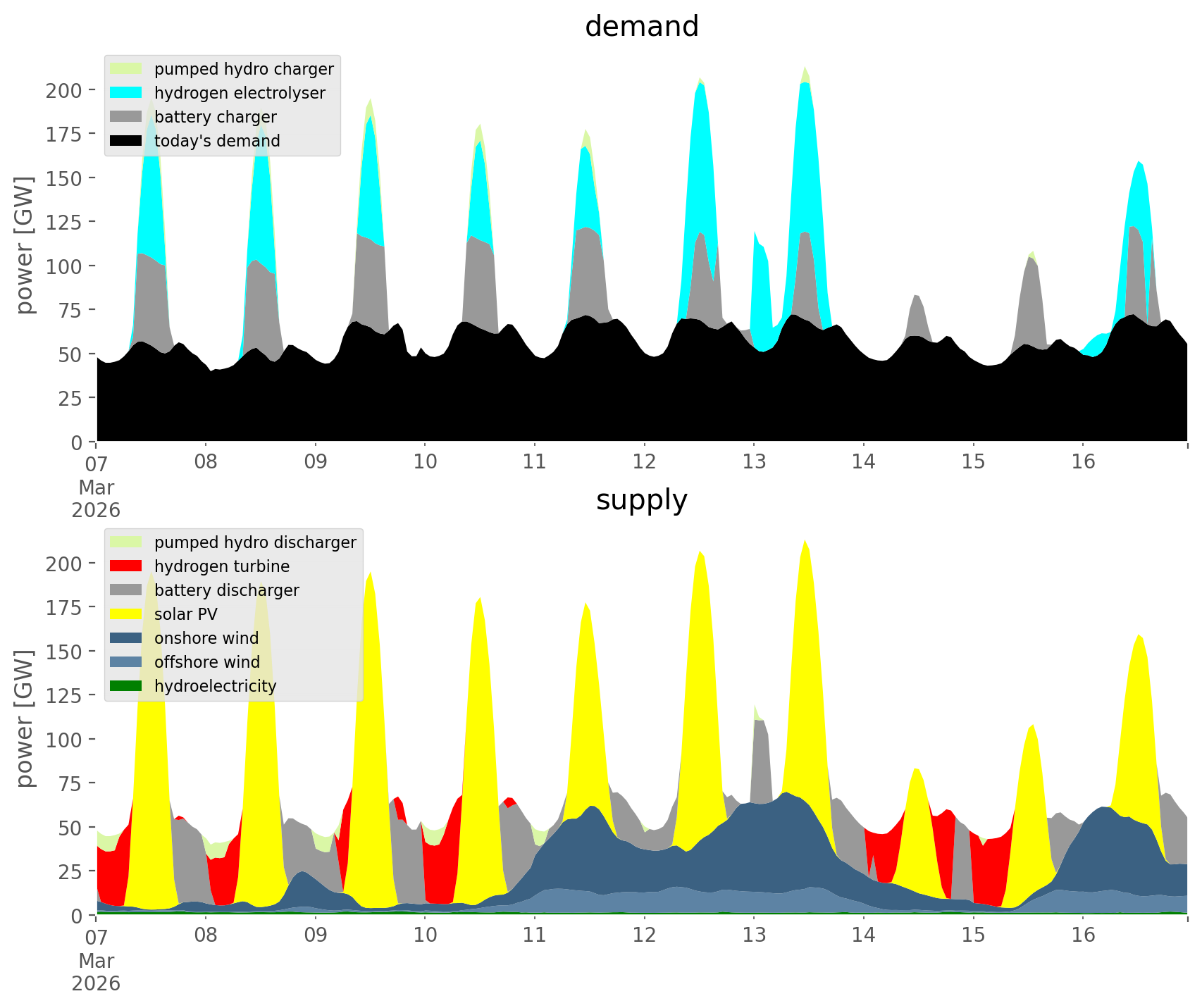Select the pumped hydro discharger legend swatch
The width and height of the screenshot is (1202, 1008).
pyautogui.click(x=126, y=542)
